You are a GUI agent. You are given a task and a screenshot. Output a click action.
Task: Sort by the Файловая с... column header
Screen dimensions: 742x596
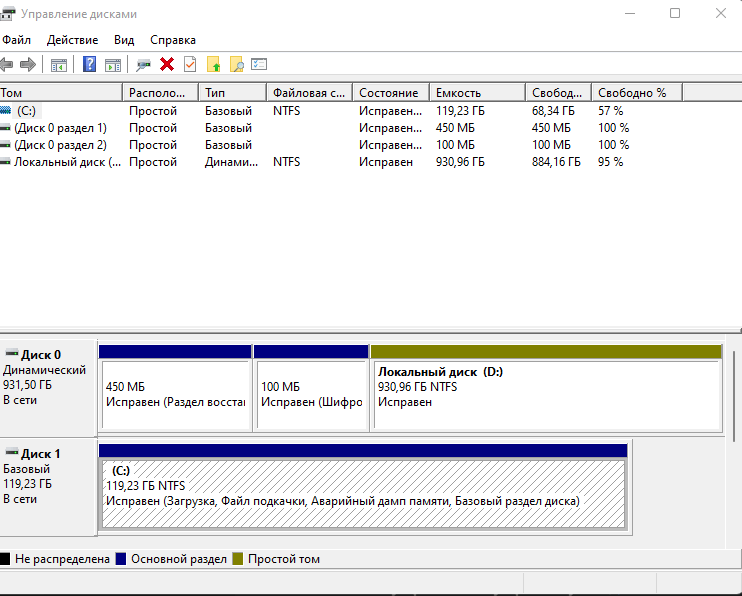coord(309,92)
